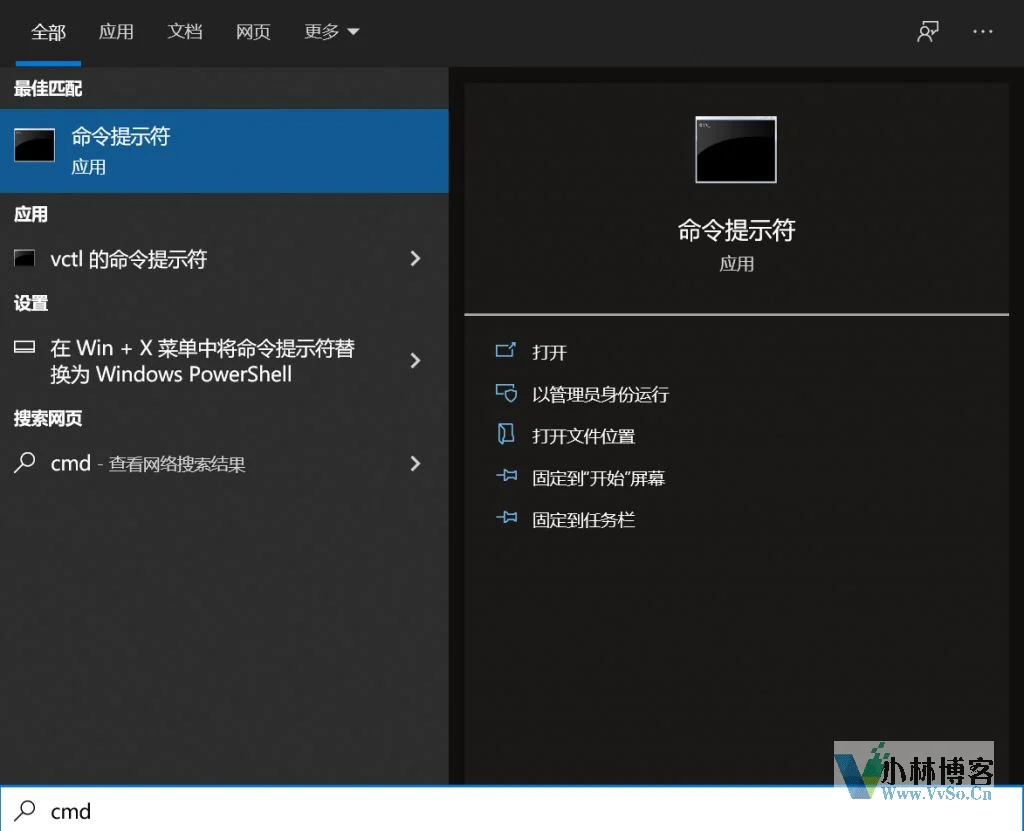Click the settings icon beside Win + X entry
Image resolution: width=1024 pixels, height=831 pixels.
[24, 347]
